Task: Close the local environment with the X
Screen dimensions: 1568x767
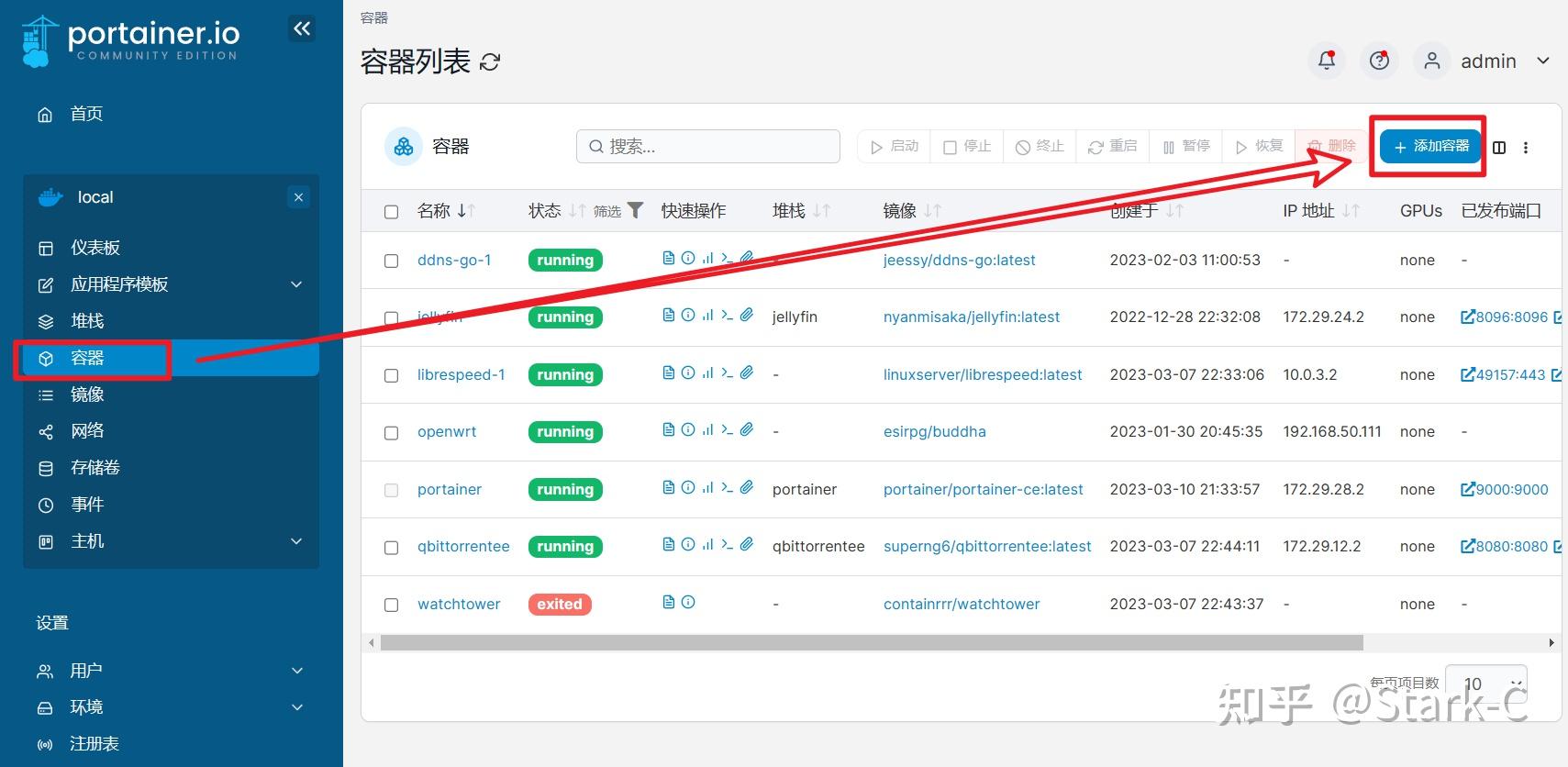Action: click(298, 197)
